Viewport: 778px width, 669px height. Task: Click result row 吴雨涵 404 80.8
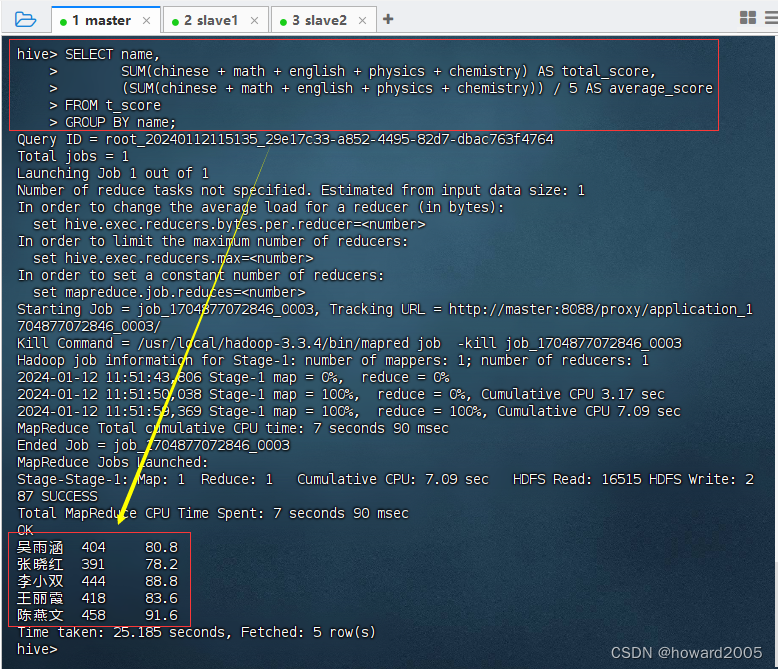97,547
